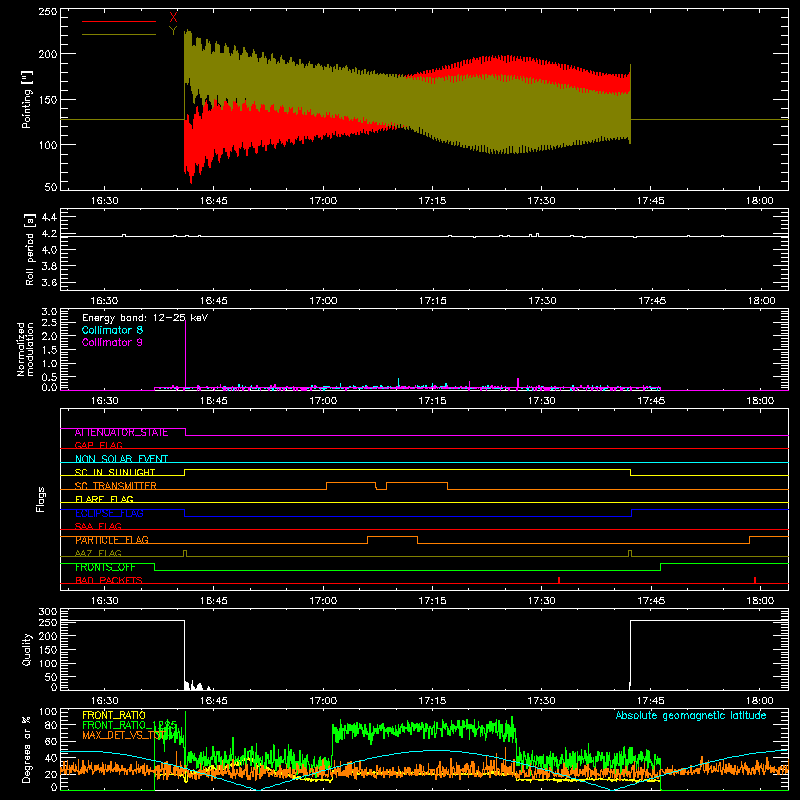The height and width of the screenshot is (800, 800).
Task: Click the tall magenta Collimator 9 spike
Action: click(x=185, y=355)
